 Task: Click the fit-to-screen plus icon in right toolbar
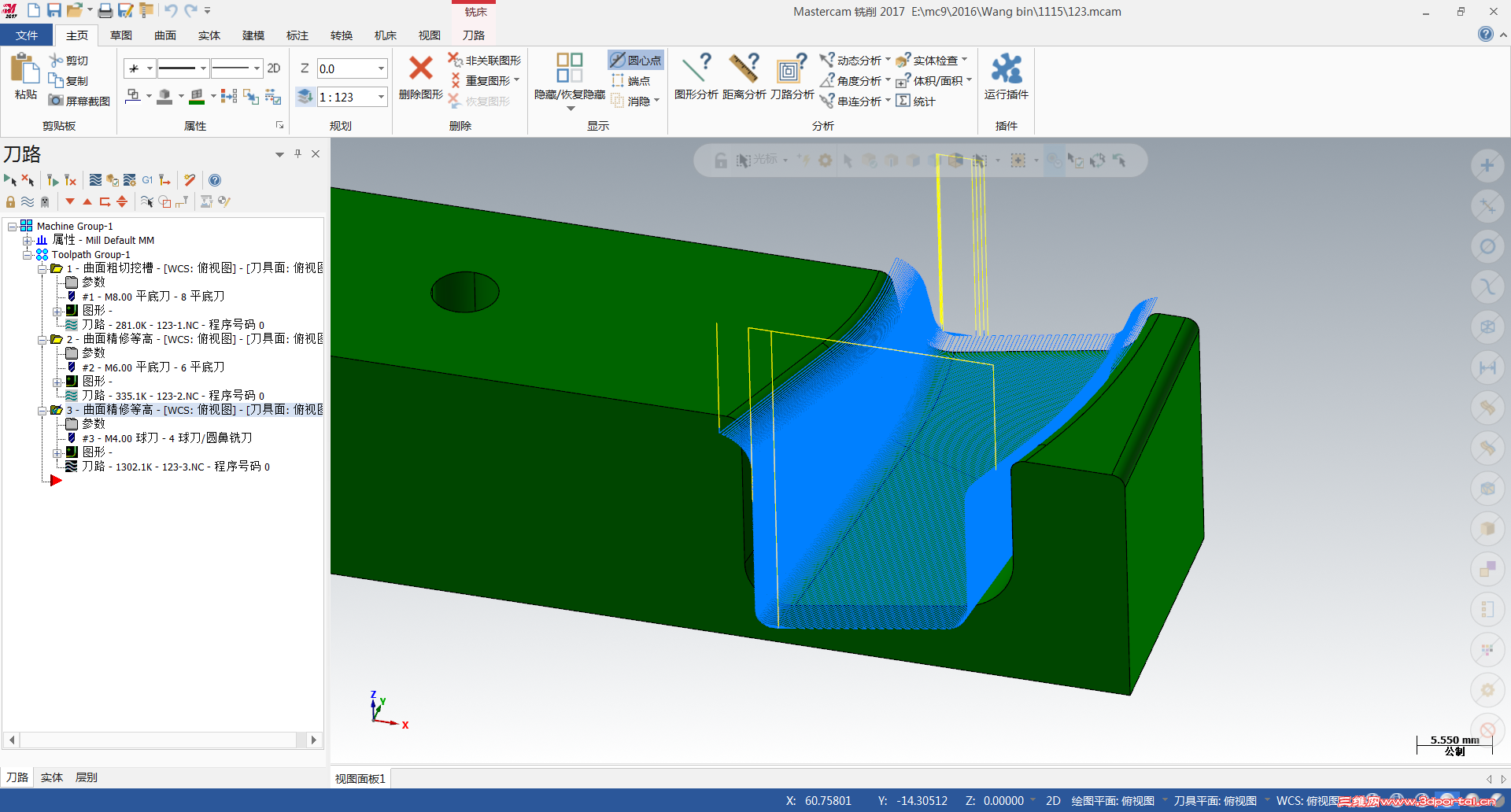[1487, 165]
